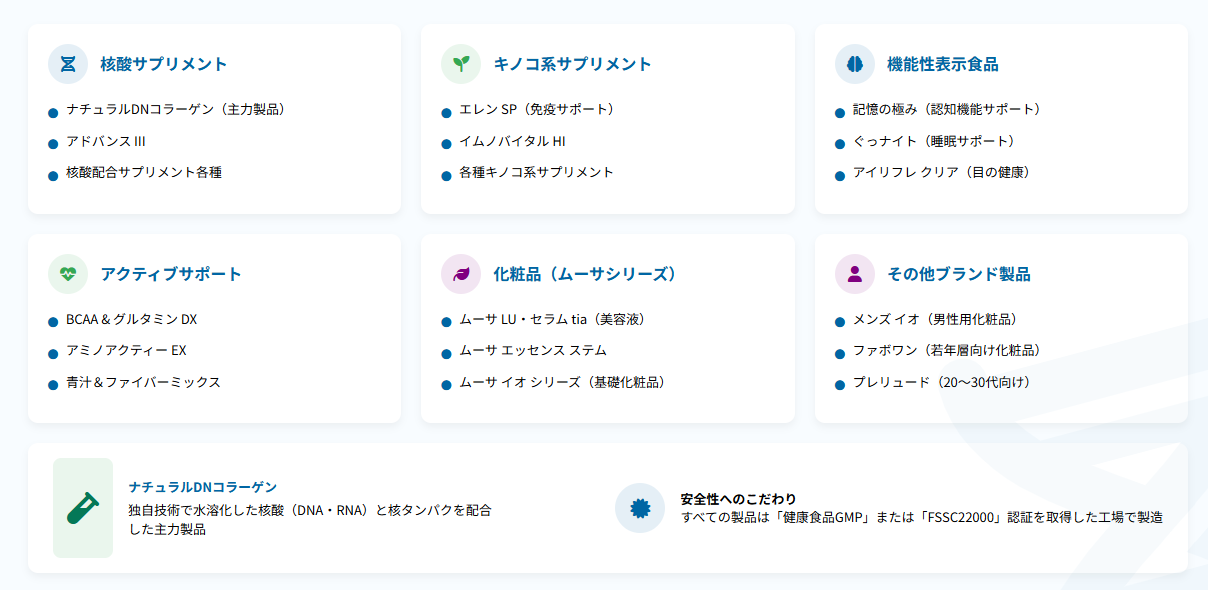
Task: Click the bold ナチュラルDNコラーゲン title at bottom
Action: 203,487
